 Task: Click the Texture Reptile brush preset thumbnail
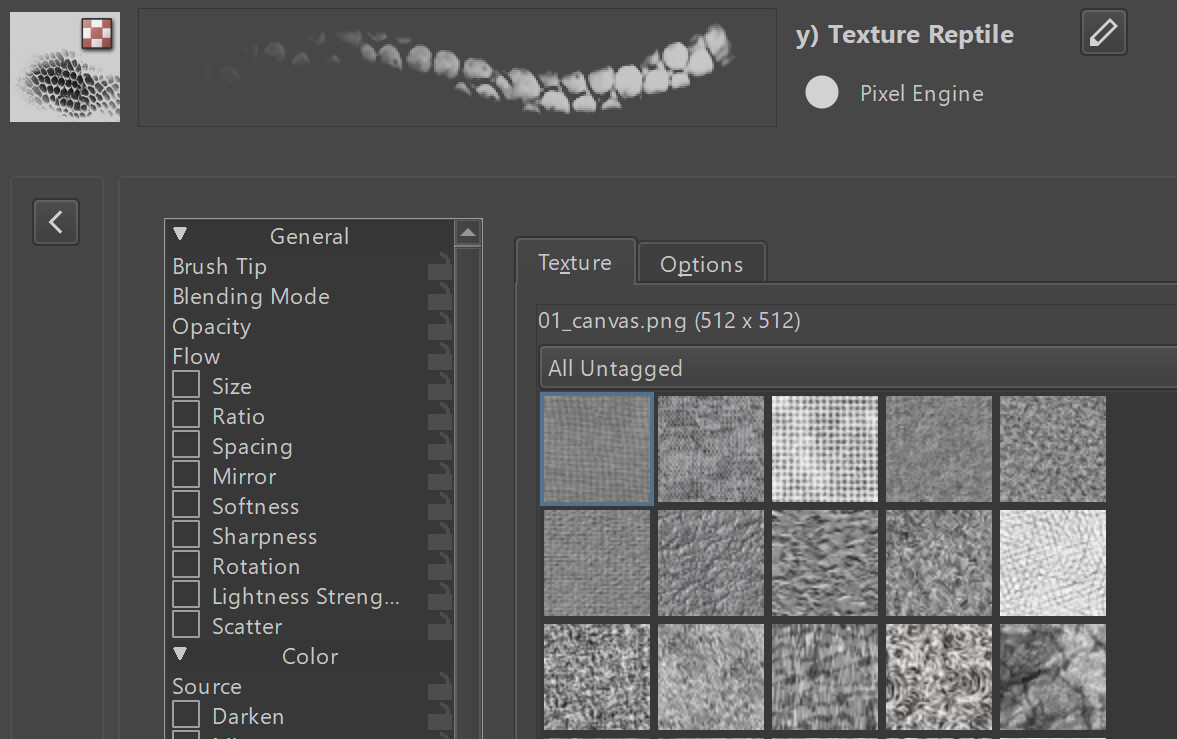point(65,67)
